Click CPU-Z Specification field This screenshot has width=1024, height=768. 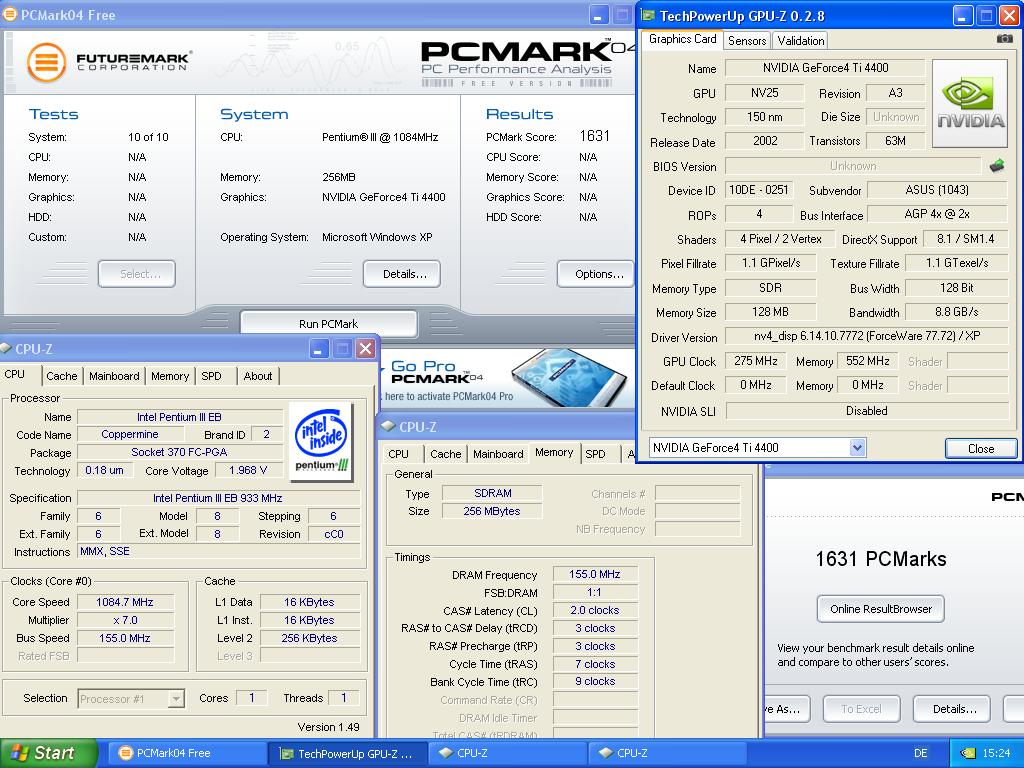coord(218,498)
